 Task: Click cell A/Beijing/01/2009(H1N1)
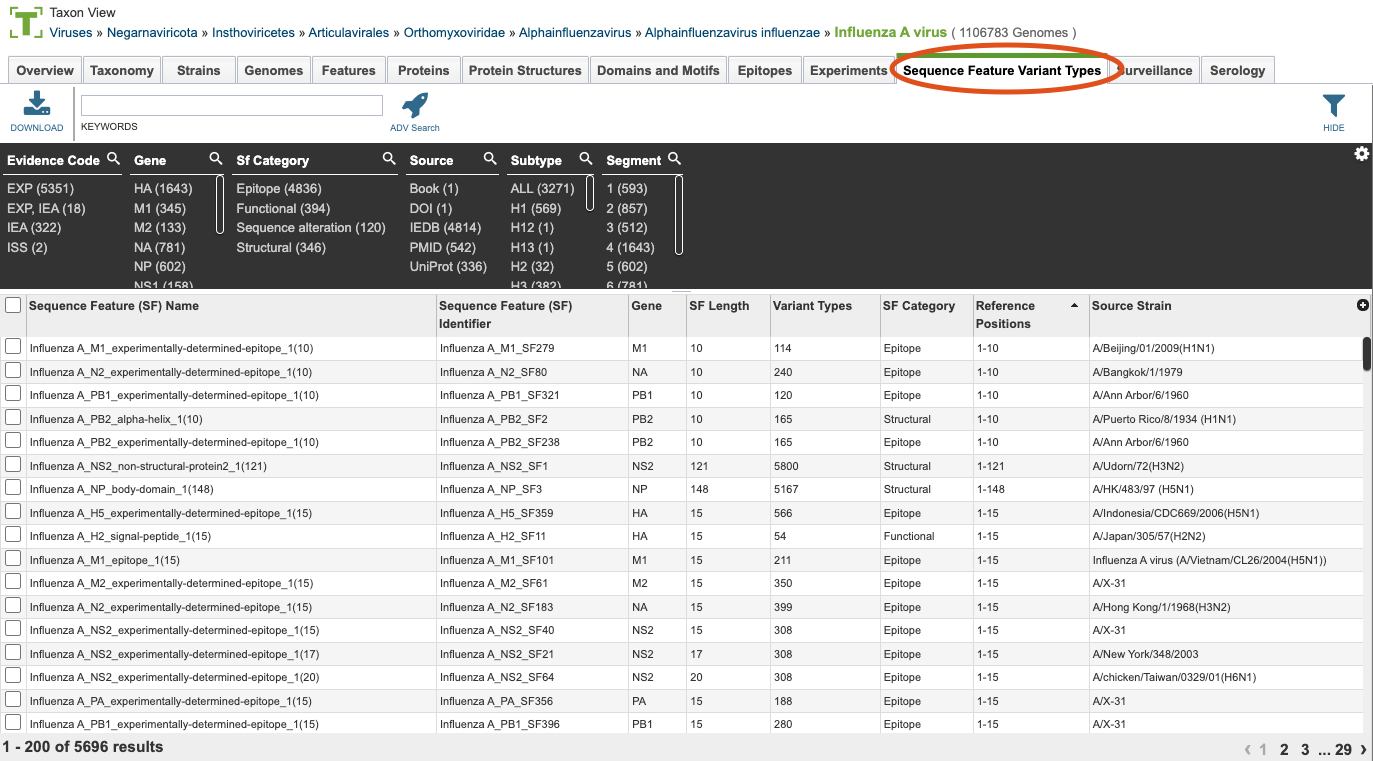[1154, 348]
